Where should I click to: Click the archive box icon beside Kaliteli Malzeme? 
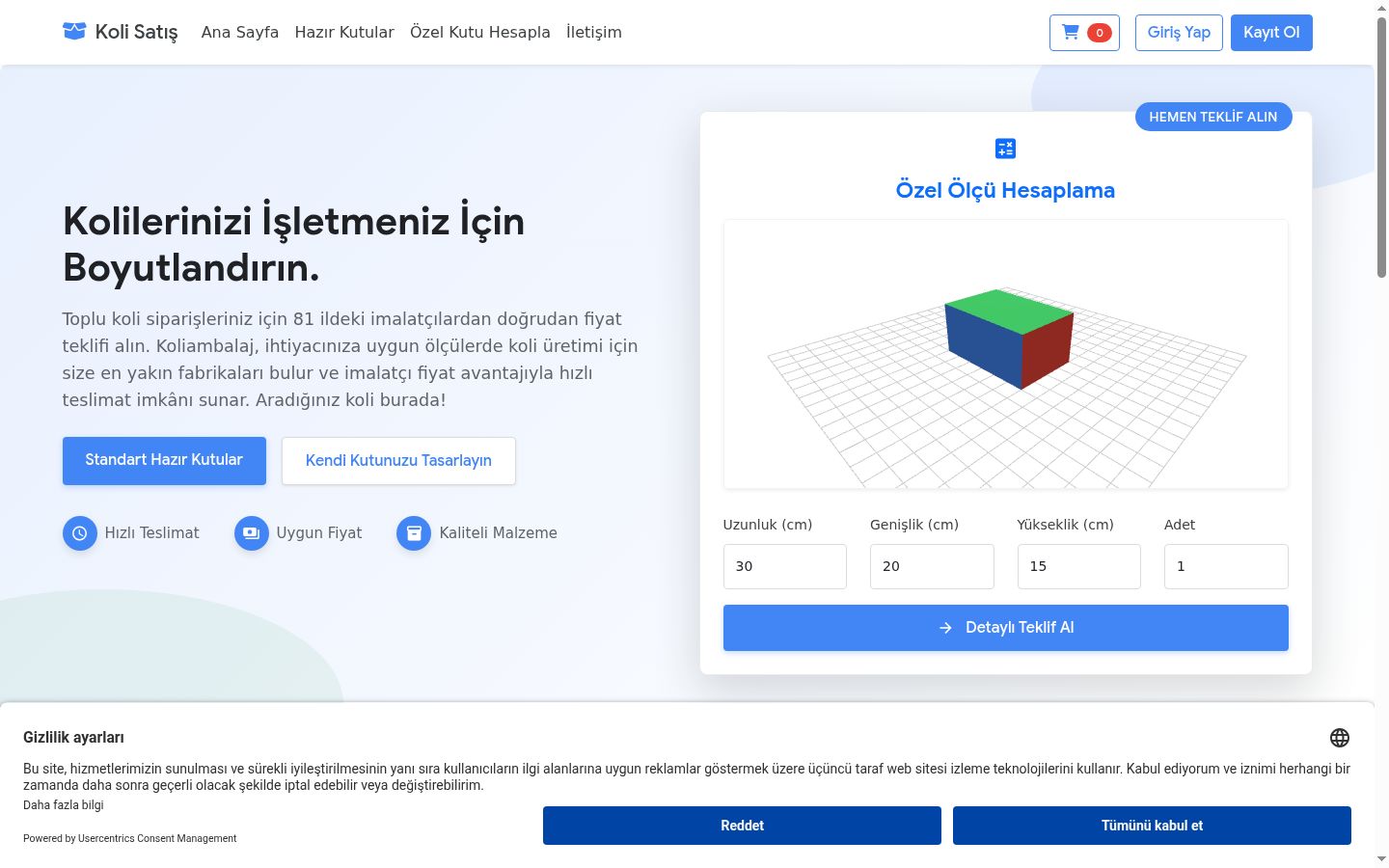[x=414, y=533]
